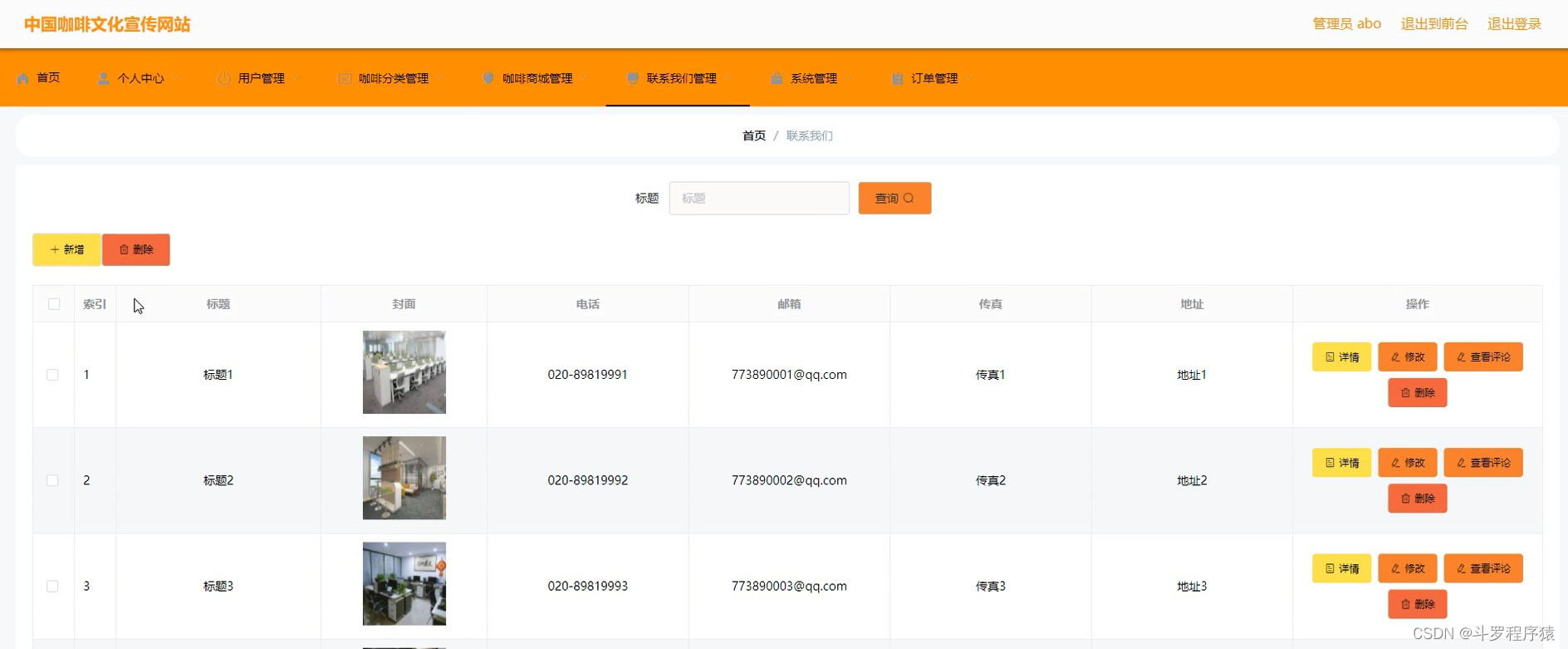This screenshot has width=1568, height=649.
Task: Click the 修改 pencil icon in row 标题3
Action: coord(1395,568)
